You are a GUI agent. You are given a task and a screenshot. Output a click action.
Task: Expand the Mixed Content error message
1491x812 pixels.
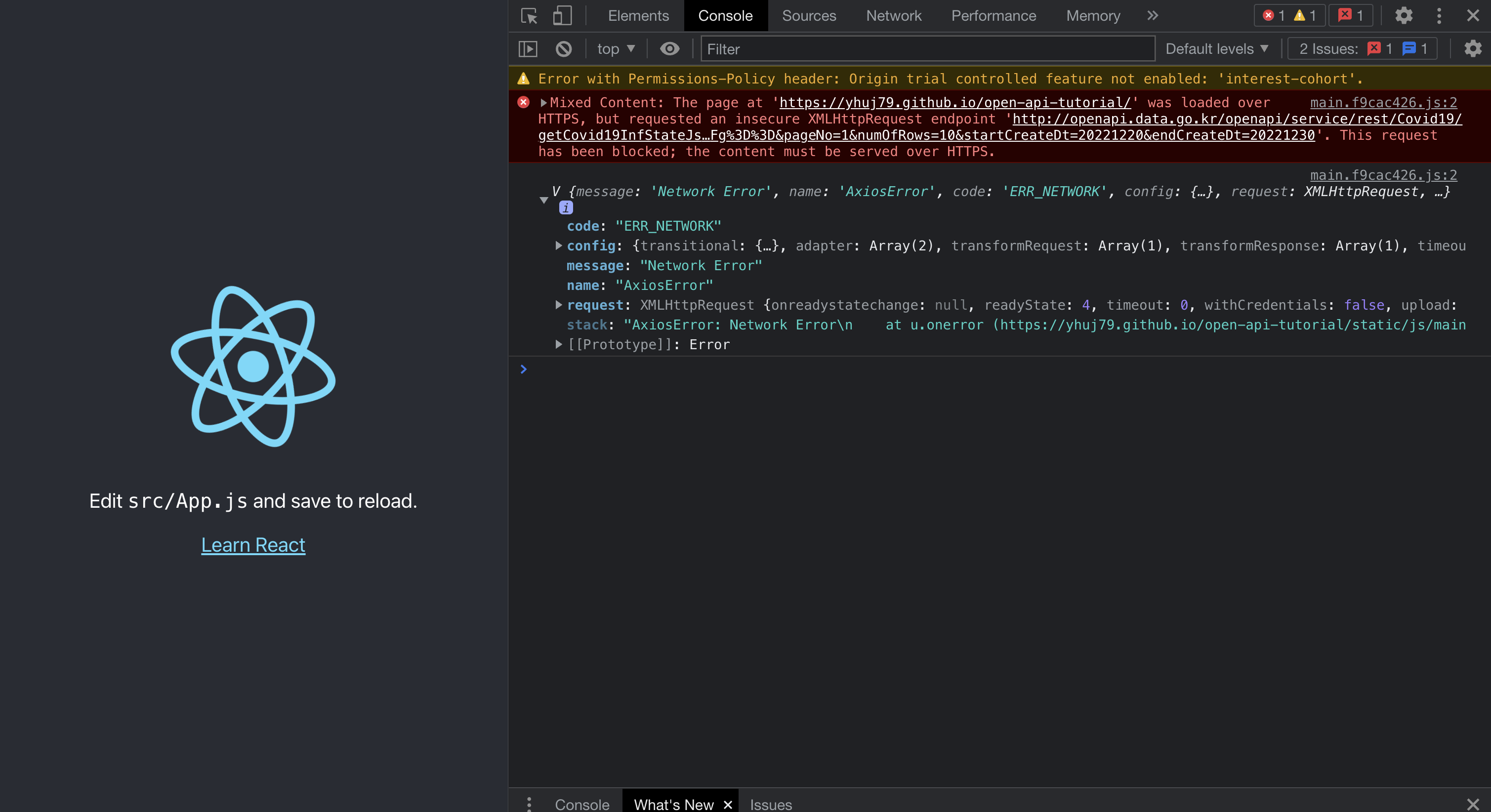click(543, 103)
